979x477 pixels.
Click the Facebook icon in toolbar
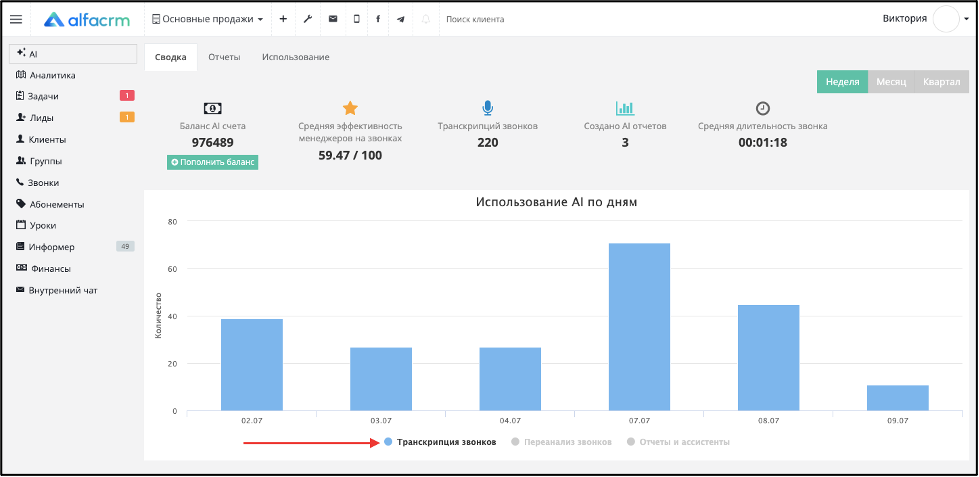[x=378, y=19]
